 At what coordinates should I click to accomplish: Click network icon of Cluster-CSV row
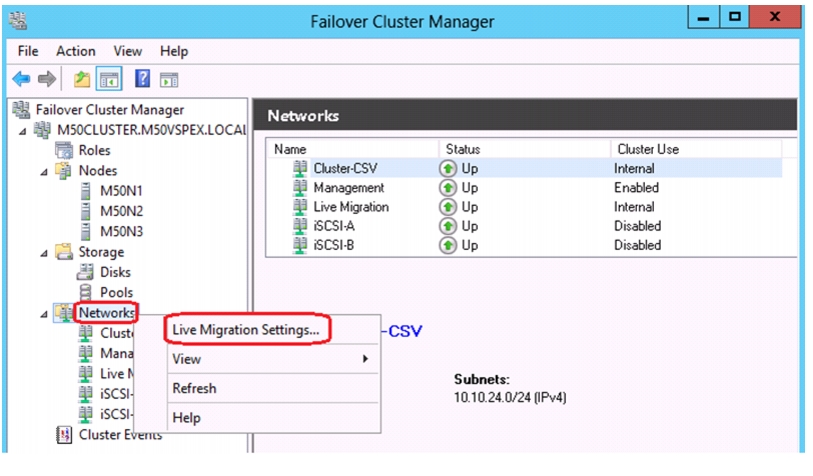[300, 168]
